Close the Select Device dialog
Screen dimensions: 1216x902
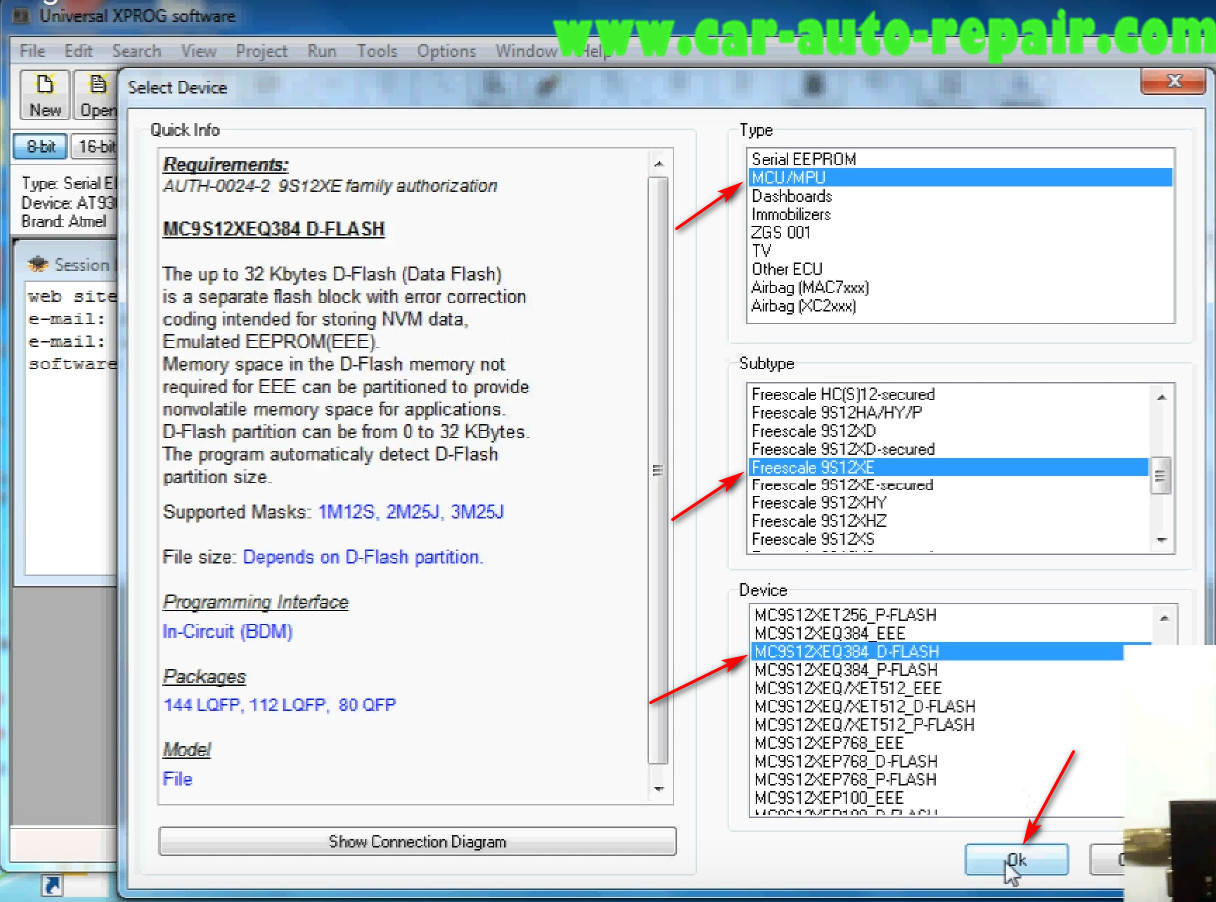(x=1174, y=82)
